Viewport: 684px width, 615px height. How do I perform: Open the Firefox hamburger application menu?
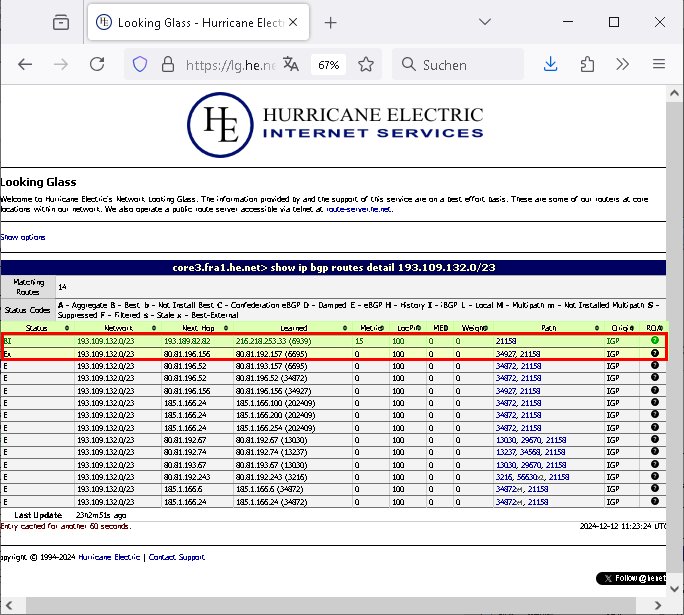click(658, 64)
